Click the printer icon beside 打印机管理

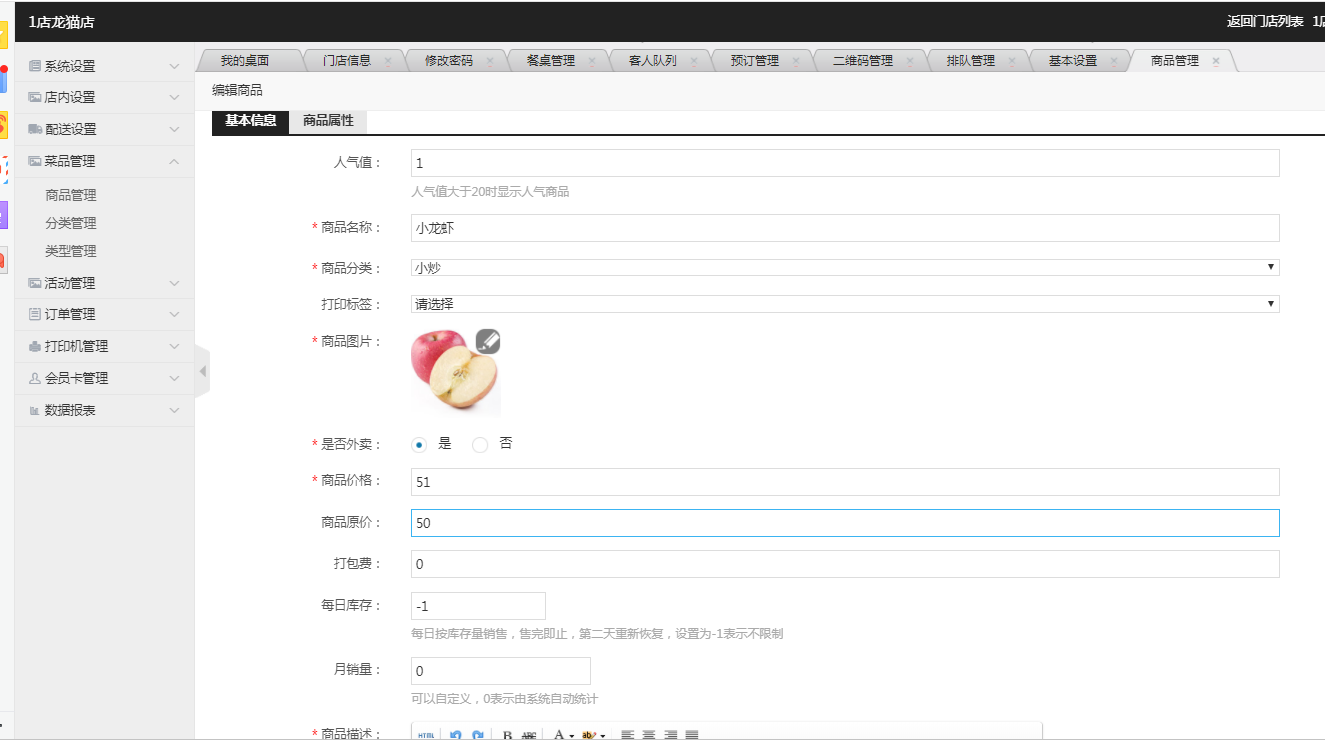pos(35,346)
